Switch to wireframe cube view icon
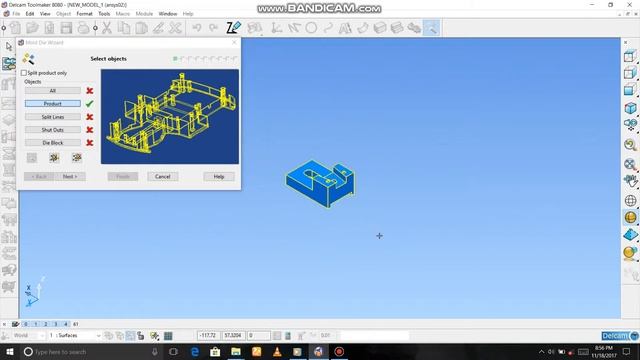Viewport: 640px width, 360px height. pyautogui.click(x=630, y=56)
